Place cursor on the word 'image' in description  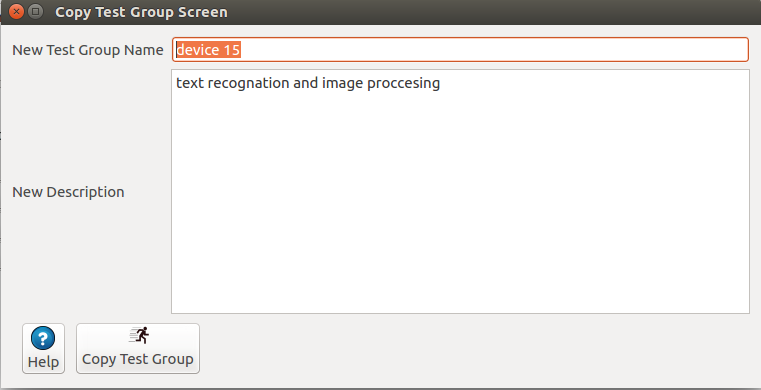[342, 83]
